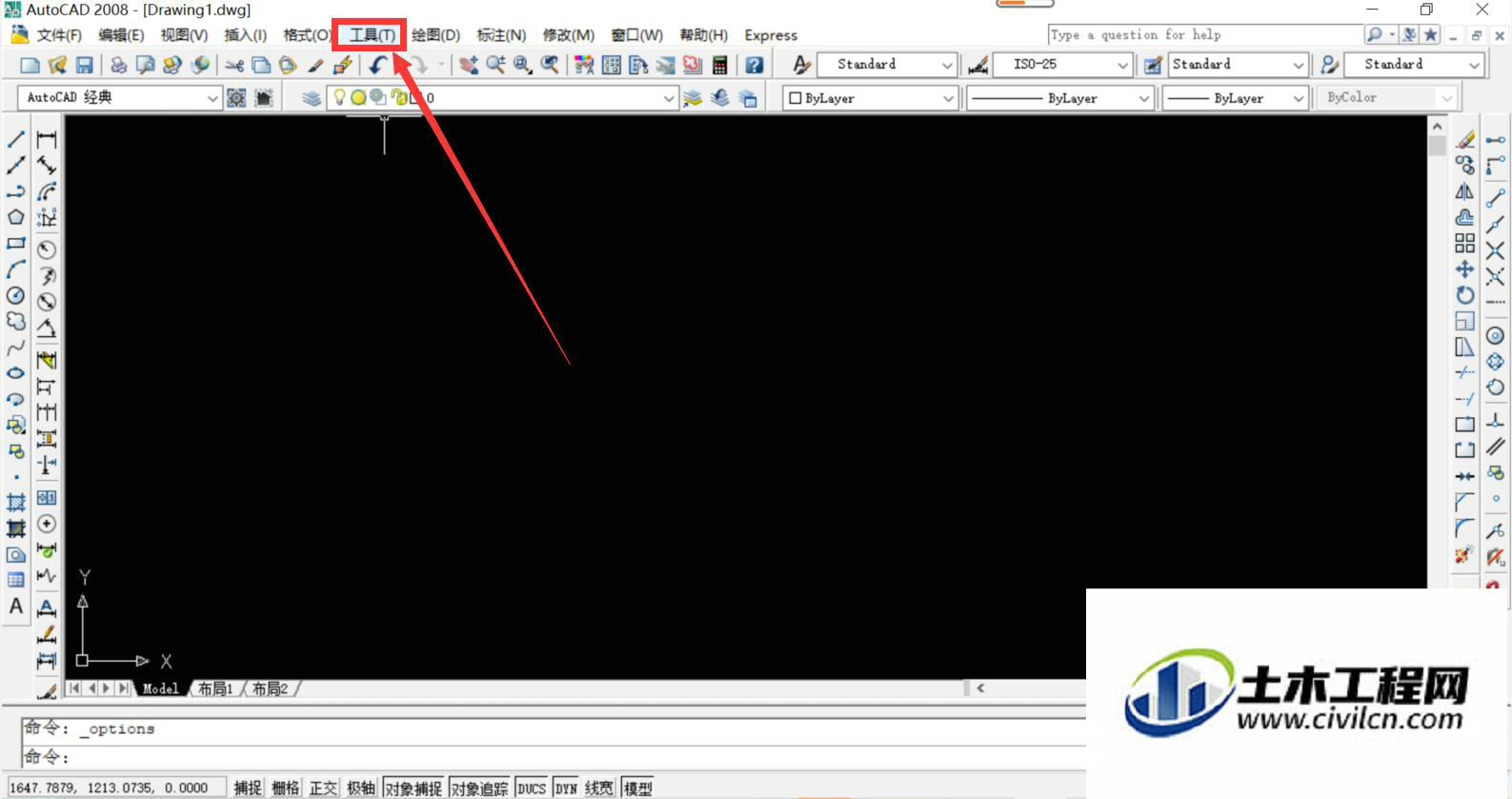
Task: Select the Table tool in draw toolbar
Action: 16,579
